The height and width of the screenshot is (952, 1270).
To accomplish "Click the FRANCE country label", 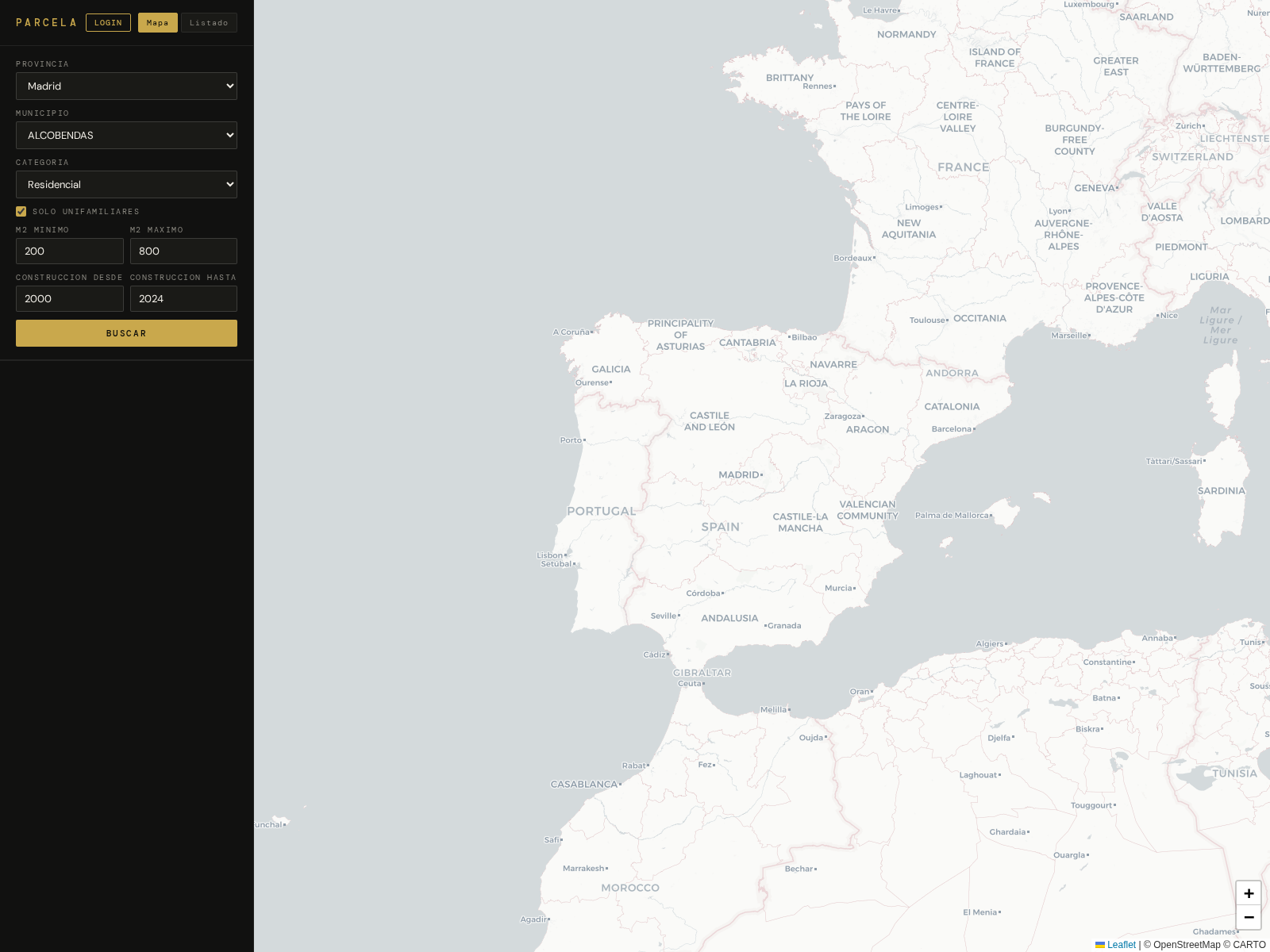I will [964, 167].
